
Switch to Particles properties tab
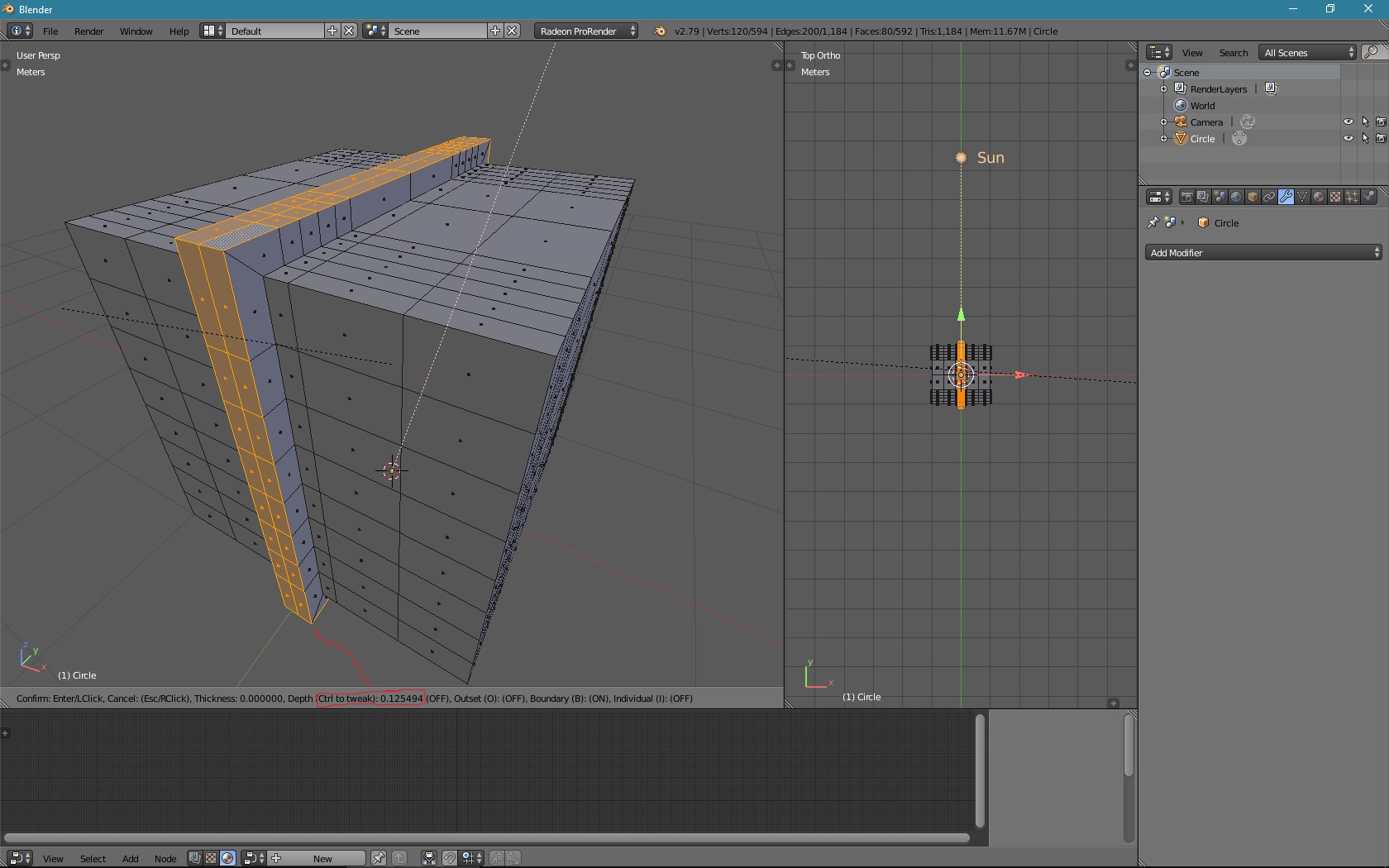pyautogui.click(x=1352, y=196)
